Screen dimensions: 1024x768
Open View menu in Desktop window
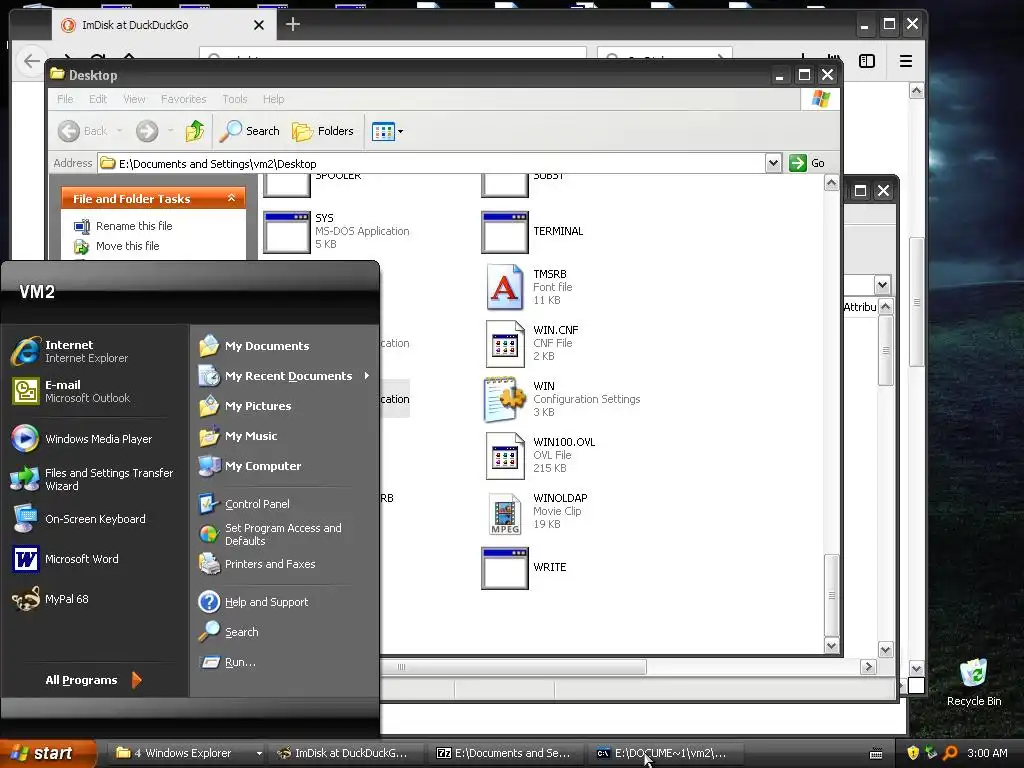(134, 99)
